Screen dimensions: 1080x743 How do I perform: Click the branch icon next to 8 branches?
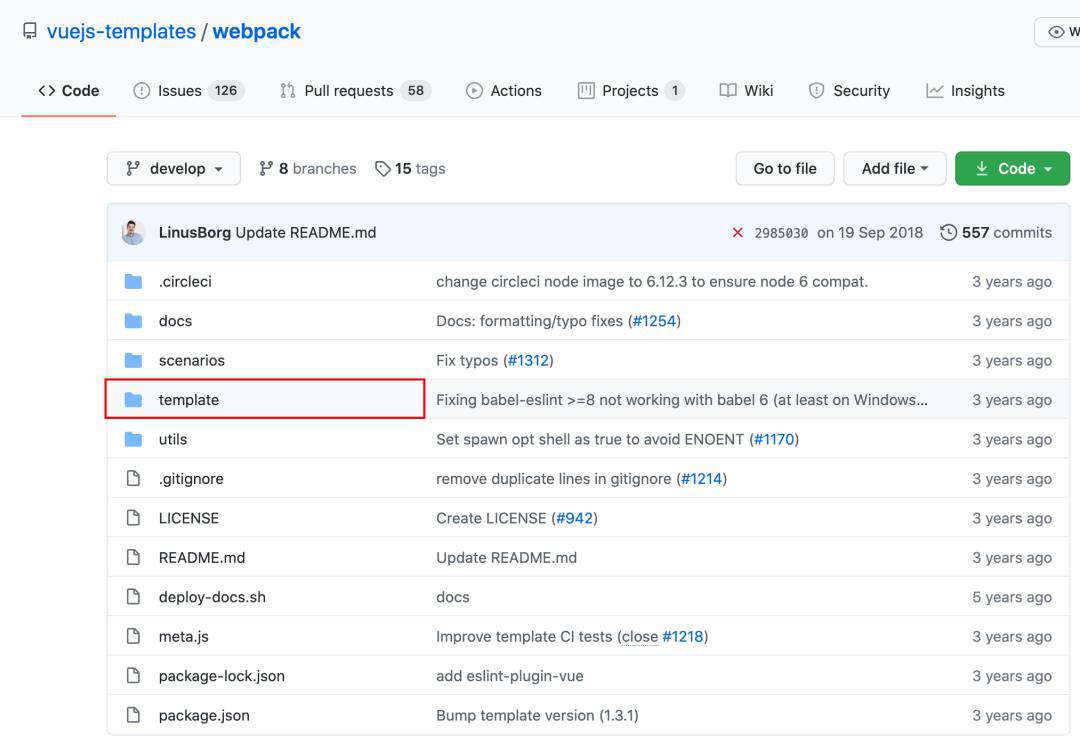click(x=266, y=169)
